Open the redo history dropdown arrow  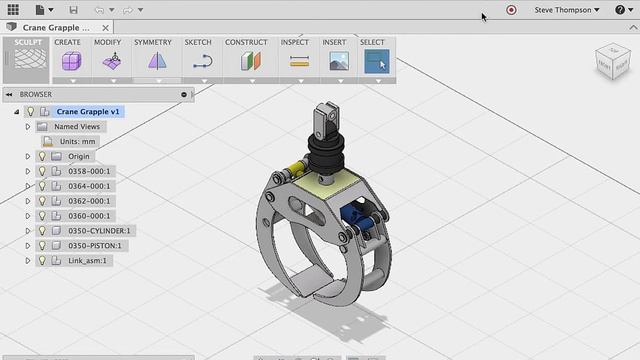[x=140, y=10]
